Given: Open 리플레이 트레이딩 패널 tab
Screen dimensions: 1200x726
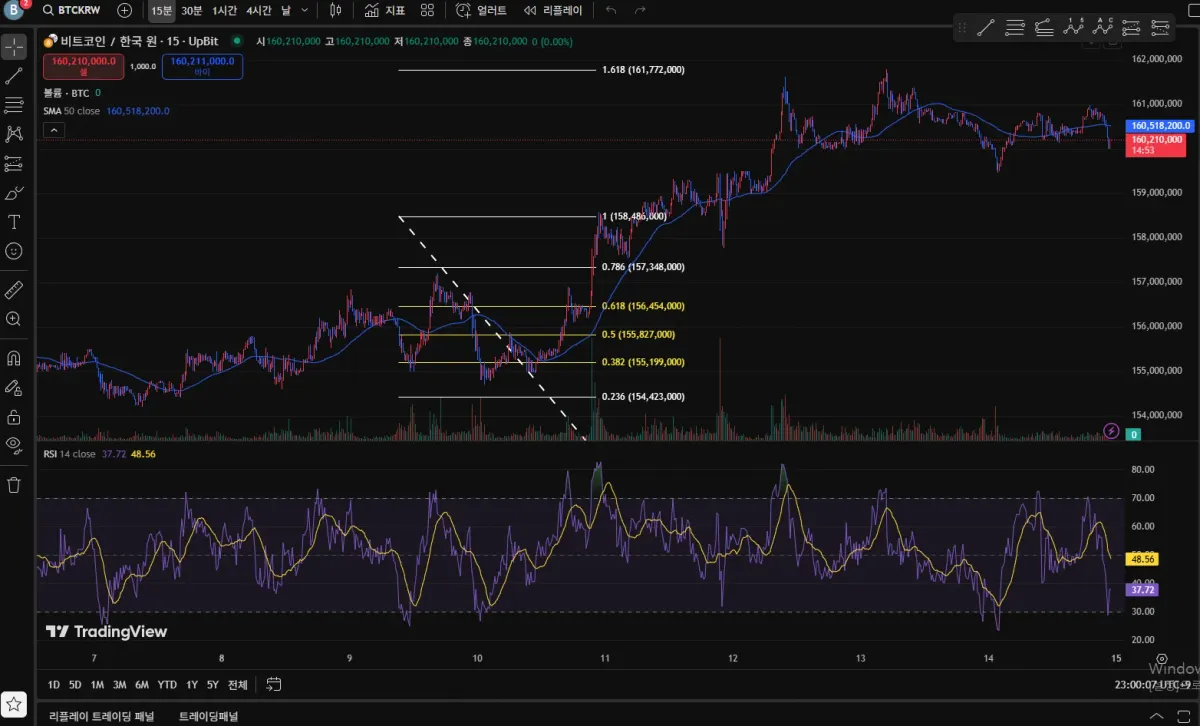Looking at the screenshot, I should tap(101, 716).
